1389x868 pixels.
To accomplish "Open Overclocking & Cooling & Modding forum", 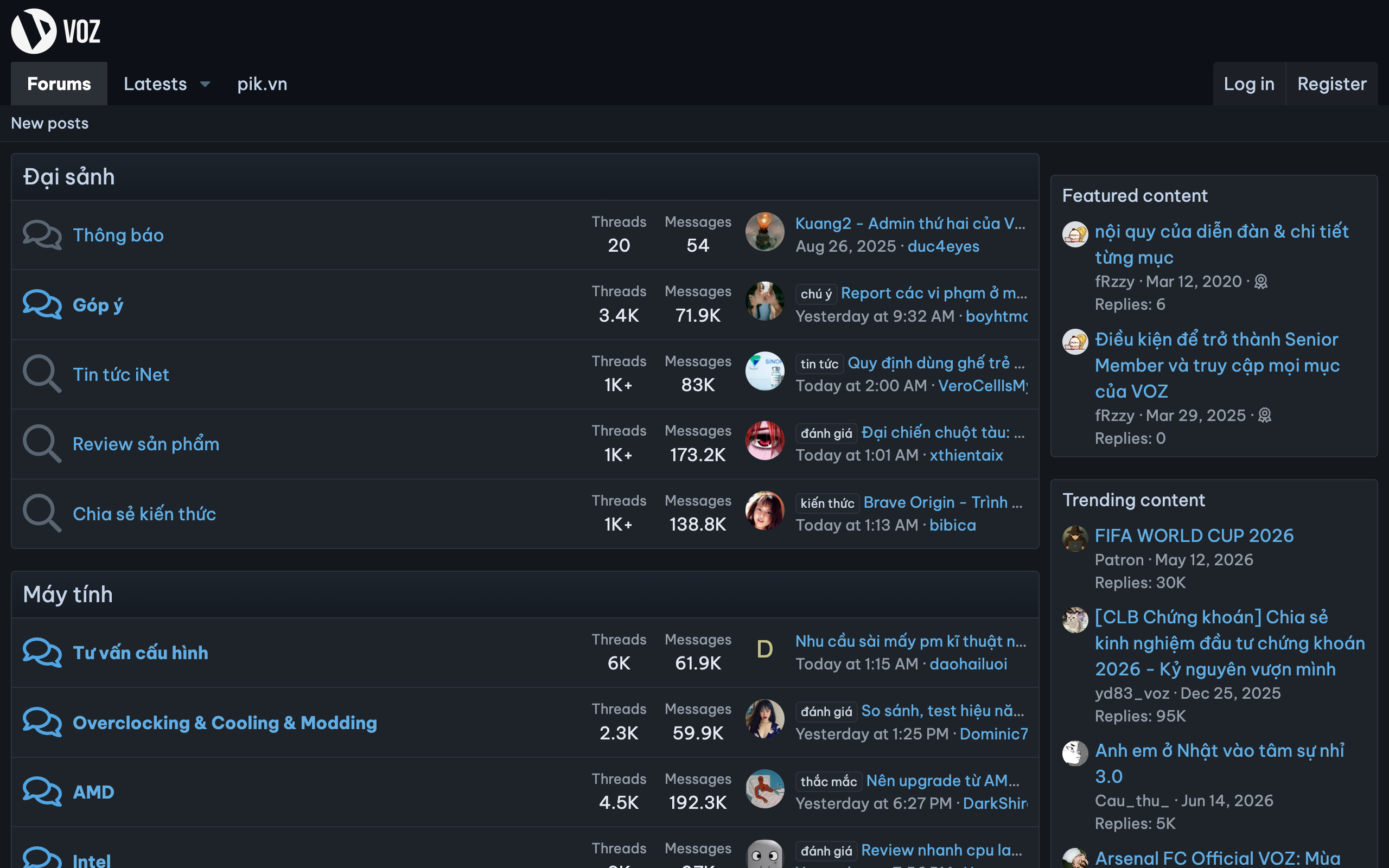I will click(x=225, y=722).
